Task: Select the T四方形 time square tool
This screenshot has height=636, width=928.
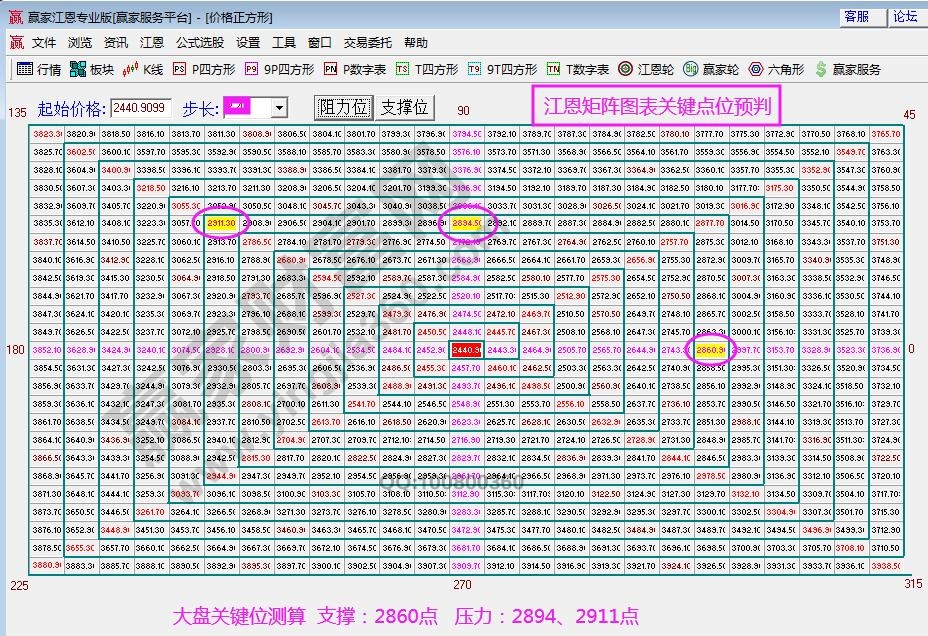Action: [402, 70]
